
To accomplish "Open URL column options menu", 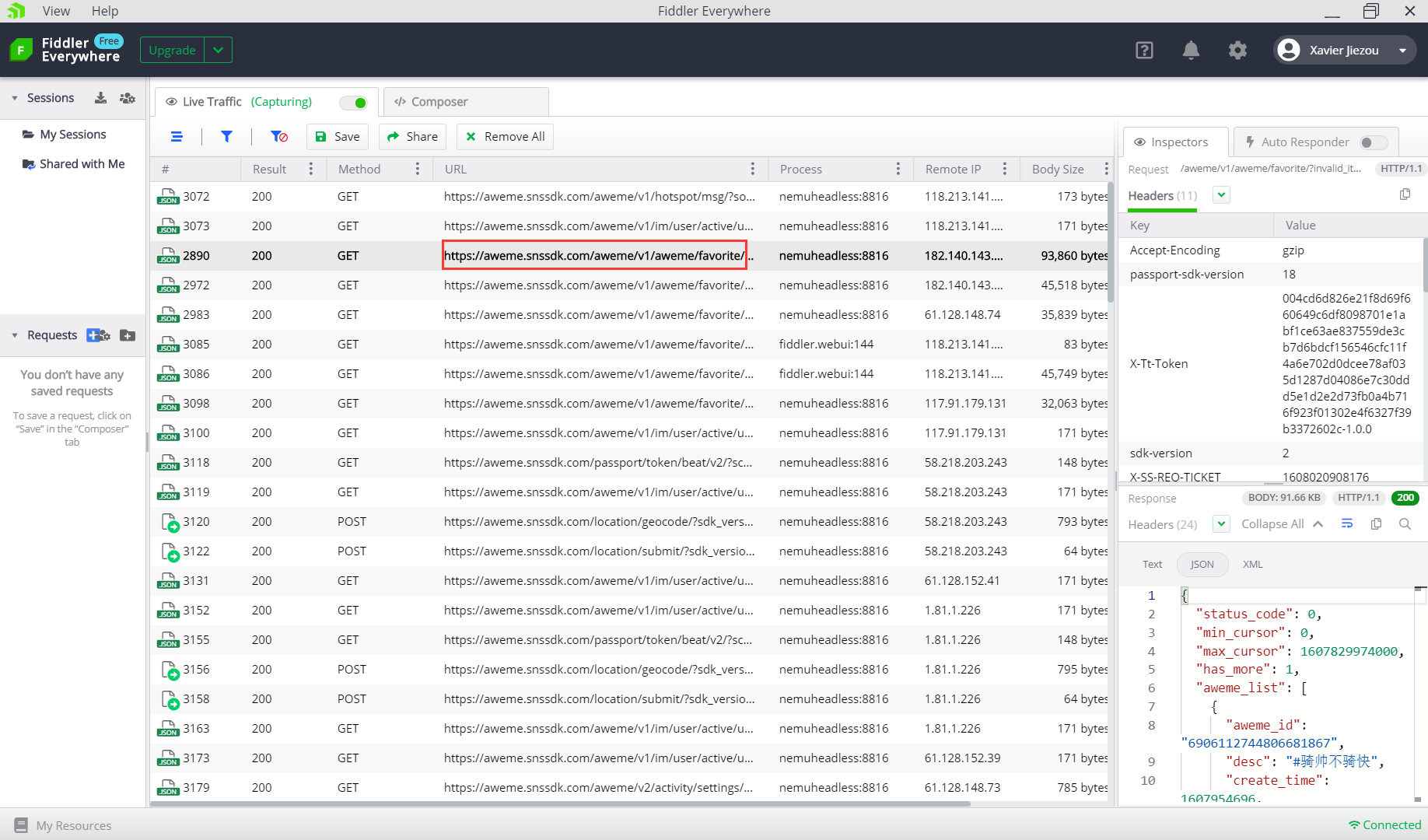I will pyautogui.click(x=752, y=170).
